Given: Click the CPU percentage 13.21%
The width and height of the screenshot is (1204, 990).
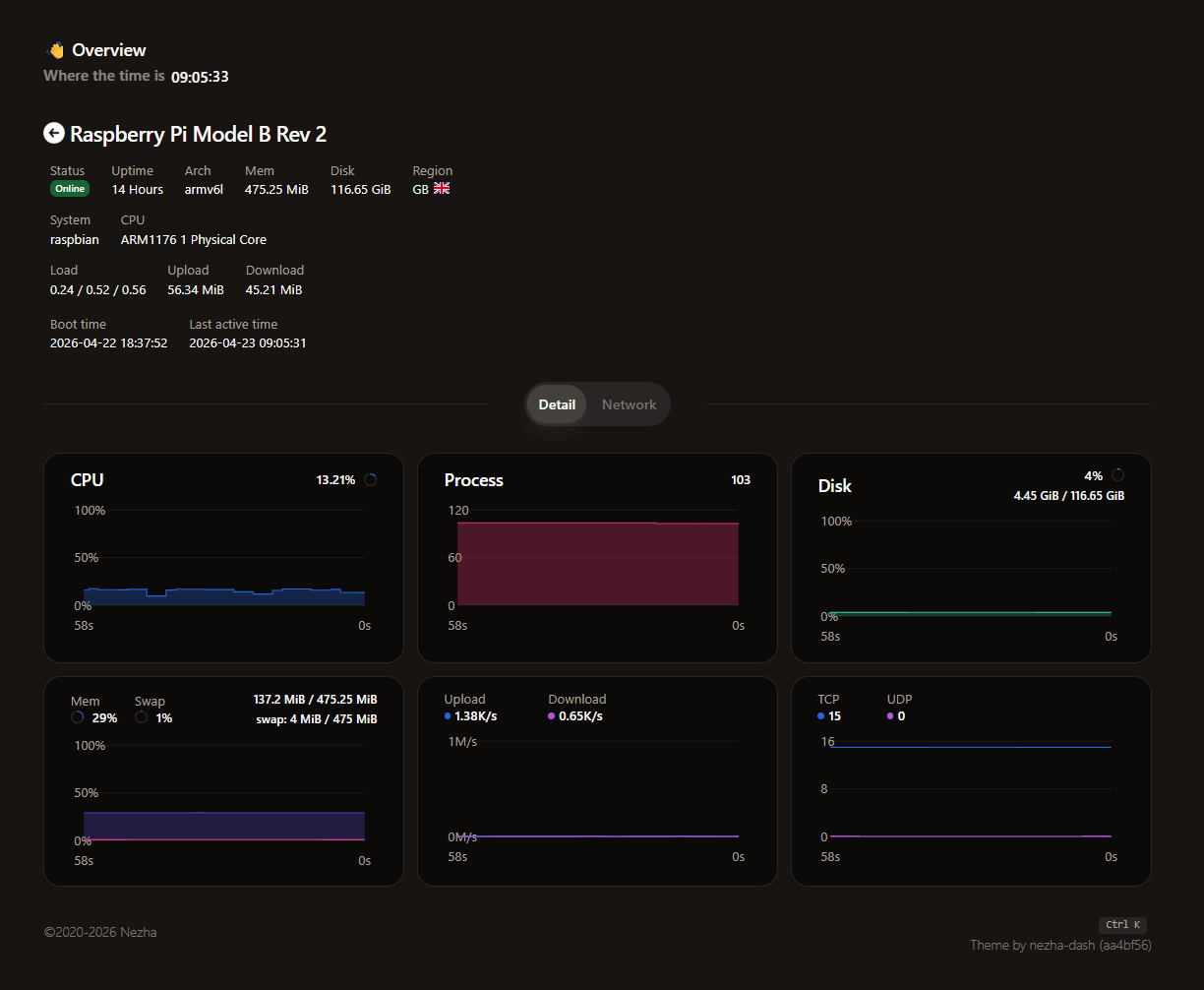Looking at the screenshot, I should [335, 480].
